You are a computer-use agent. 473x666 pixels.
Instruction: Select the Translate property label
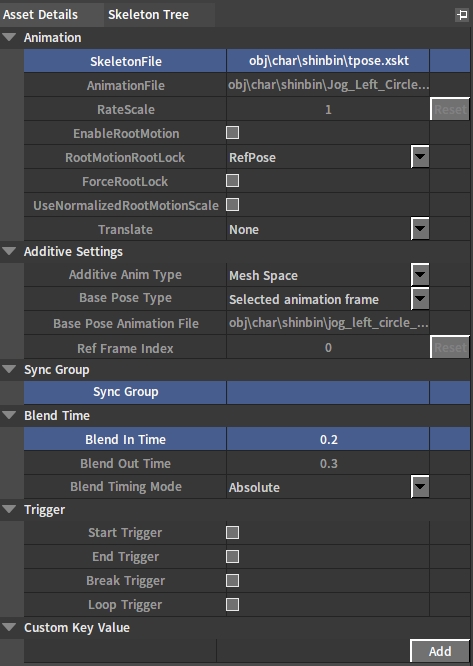[125, 229]
